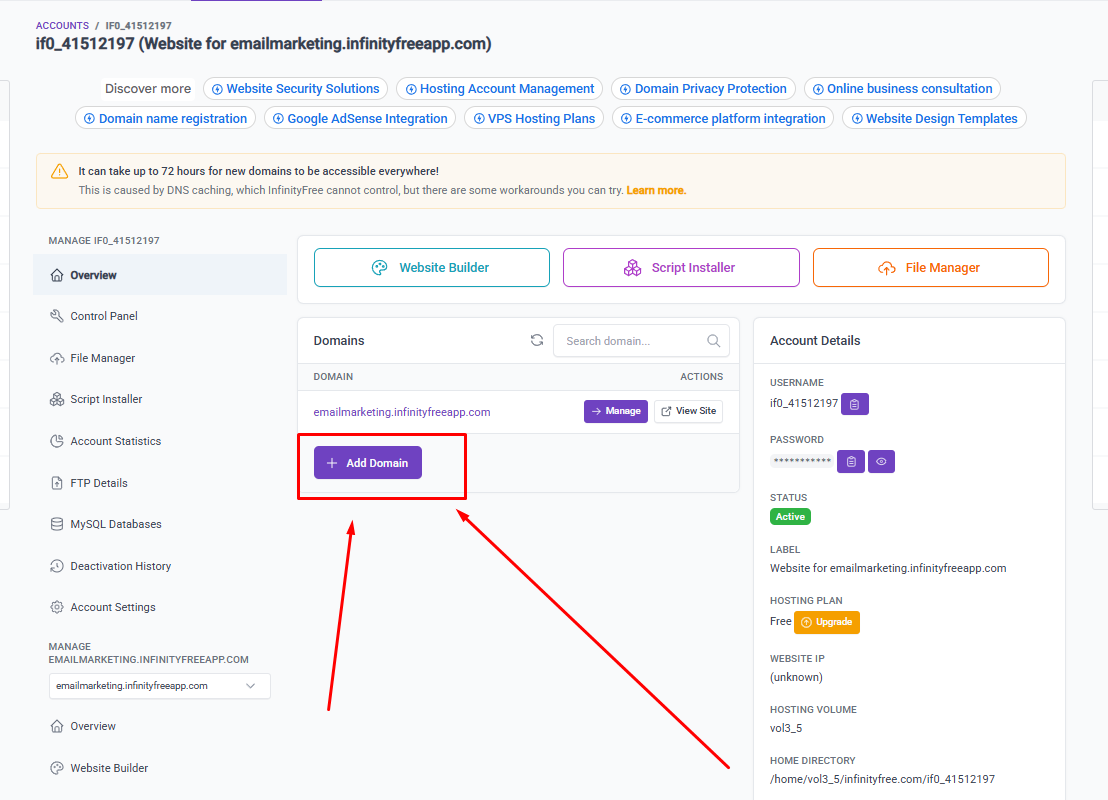Open Script Installer purple button
The width and height of the screenshot is (1108, 800).
[681, 268]
